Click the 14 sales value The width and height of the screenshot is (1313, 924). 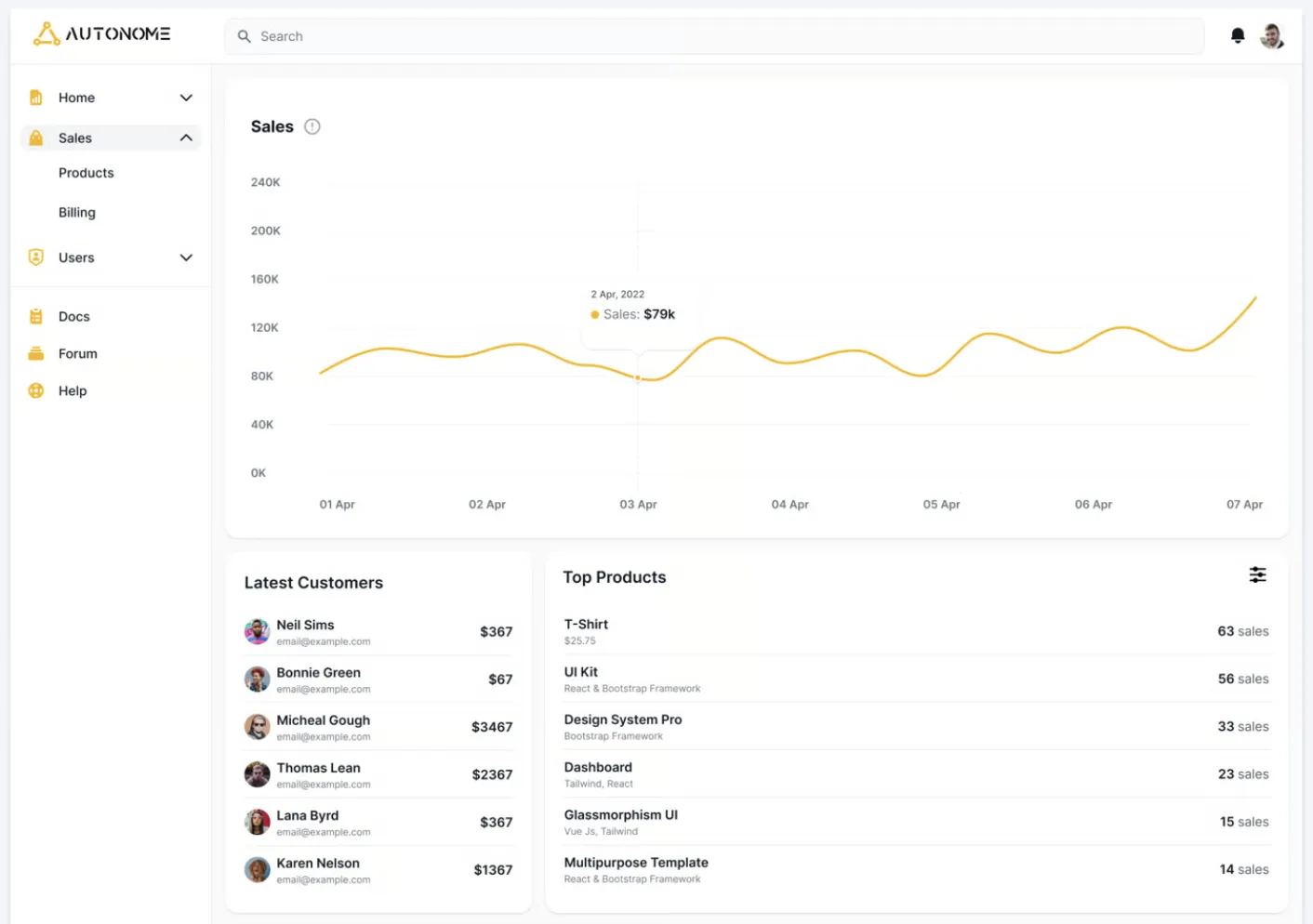1244,869
